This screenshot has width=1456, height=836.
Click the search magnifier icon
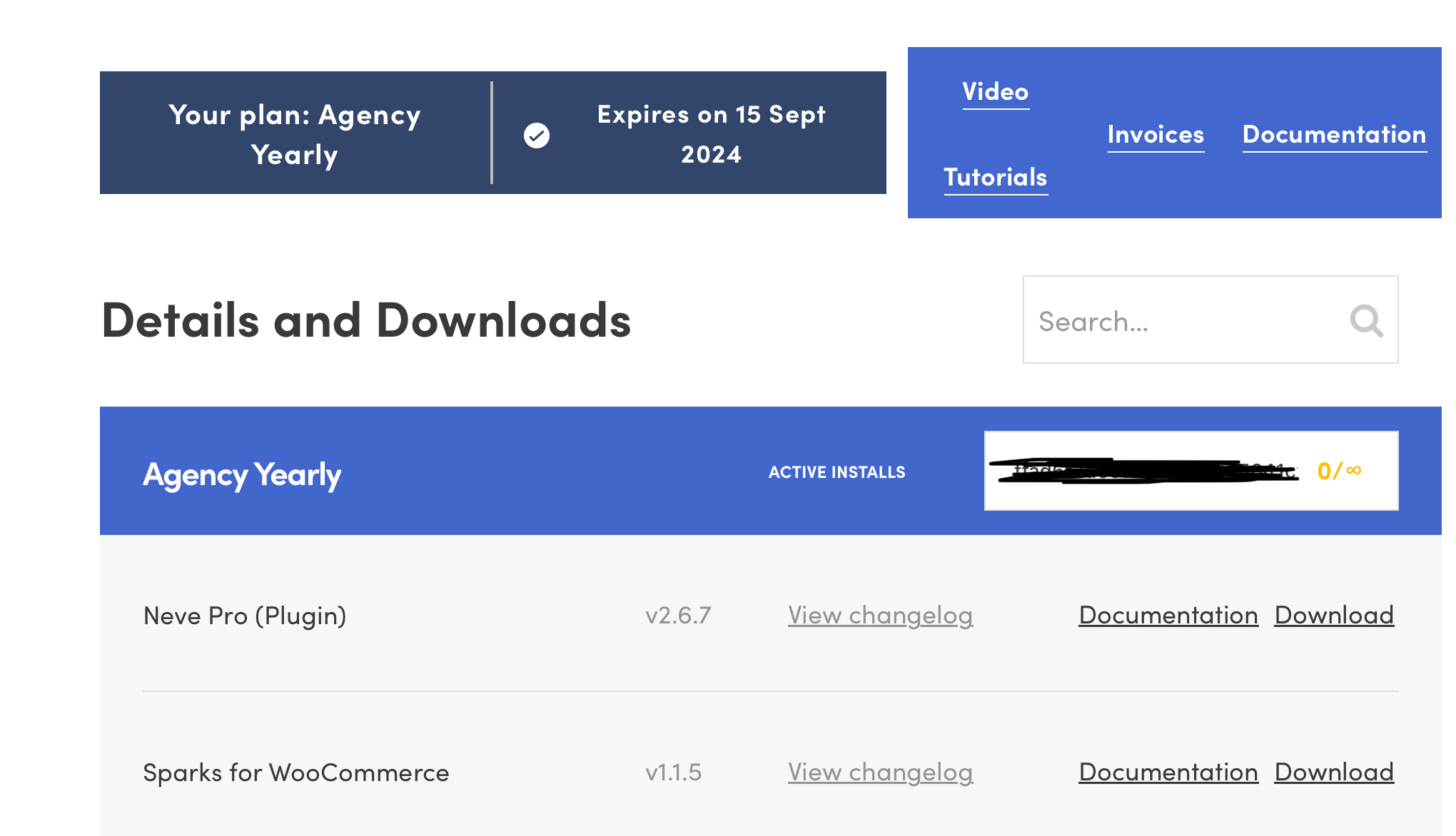1366,320
